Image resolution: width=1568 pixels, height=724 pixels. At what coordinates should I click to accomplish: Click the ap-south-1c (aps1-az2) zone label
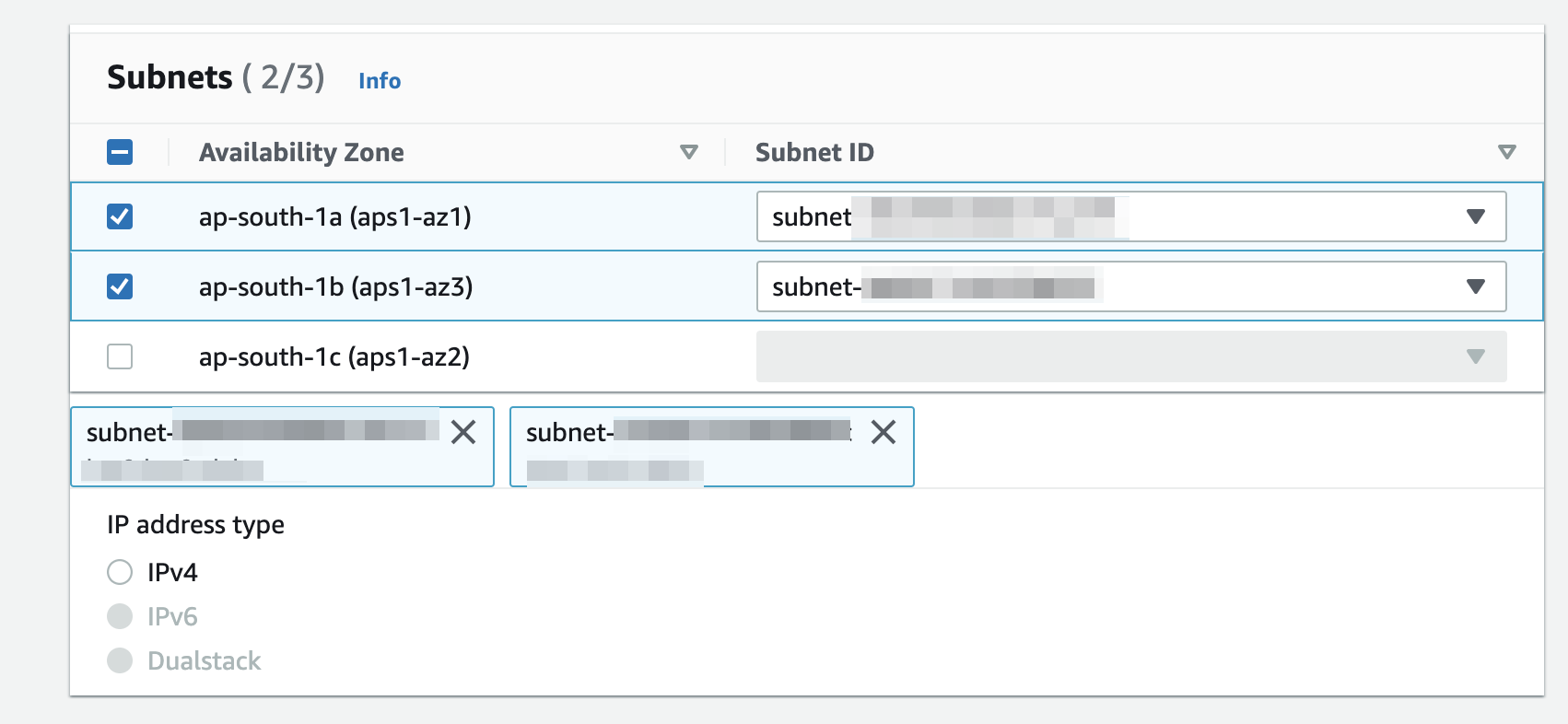pos(334,356)
